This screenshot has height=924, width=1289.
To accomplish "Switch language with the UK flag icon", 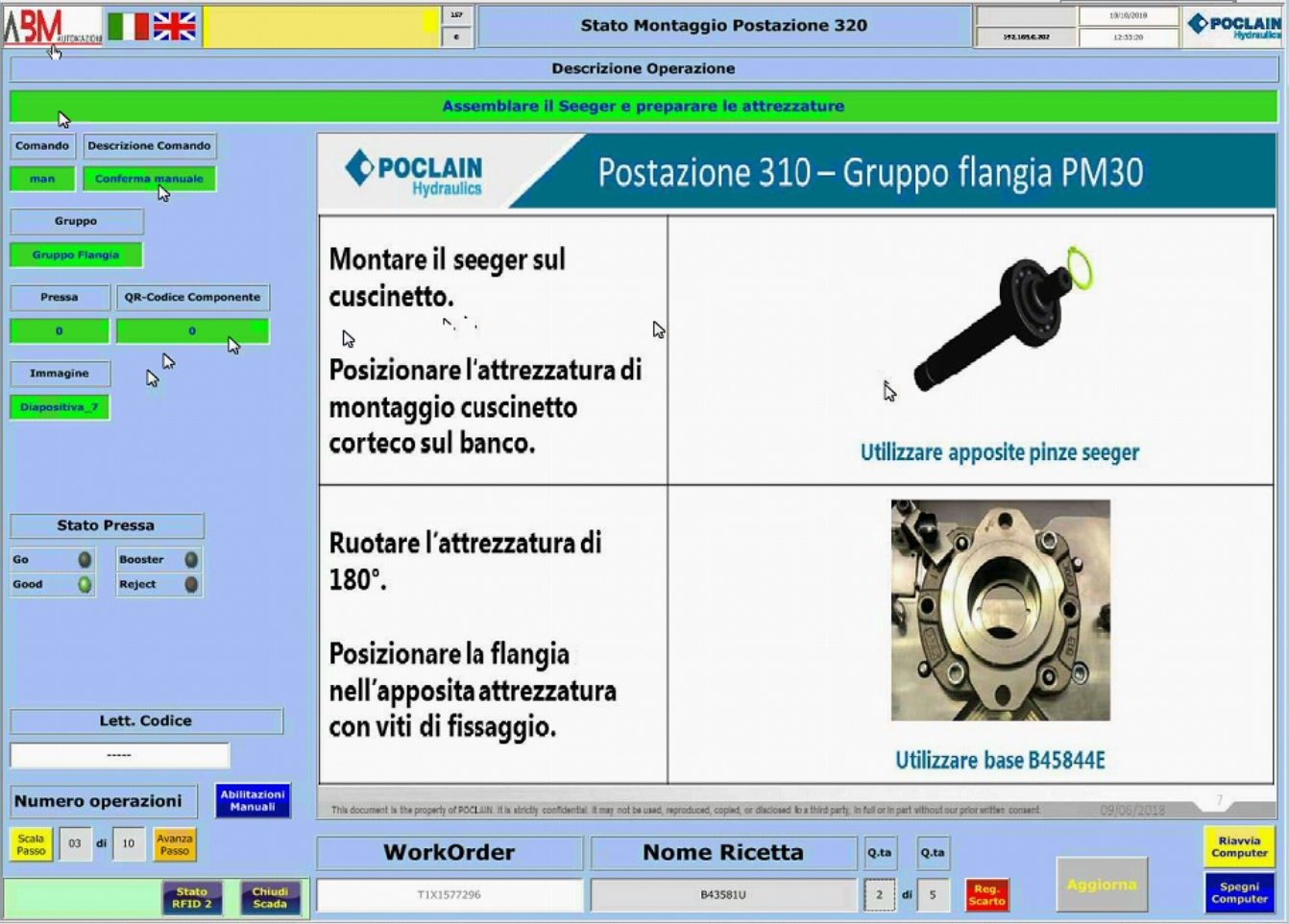I will [x=175, y=26].
